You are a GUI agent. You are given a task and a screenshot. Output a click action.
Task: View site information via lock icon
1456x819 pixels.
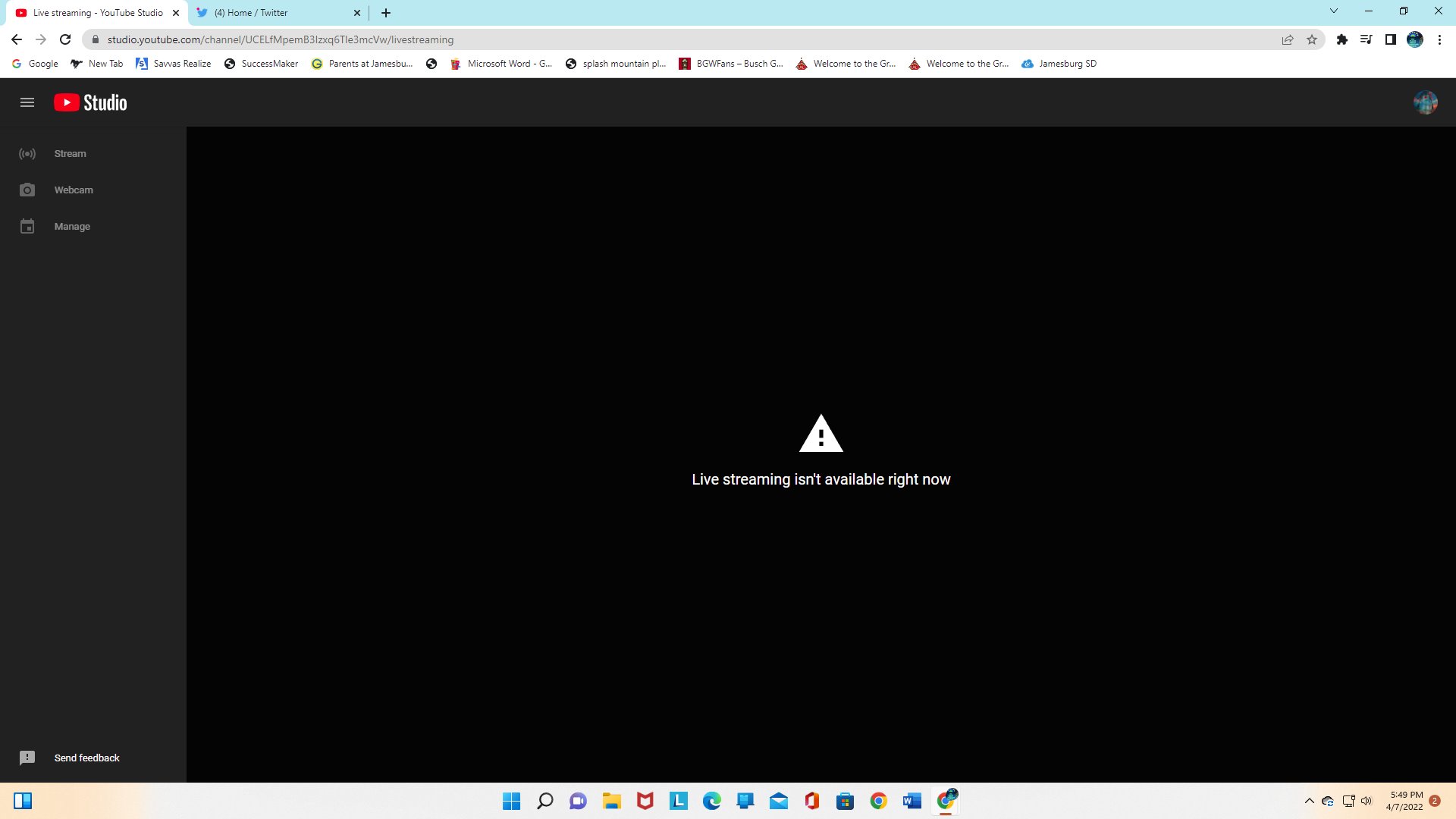[96, 39]
